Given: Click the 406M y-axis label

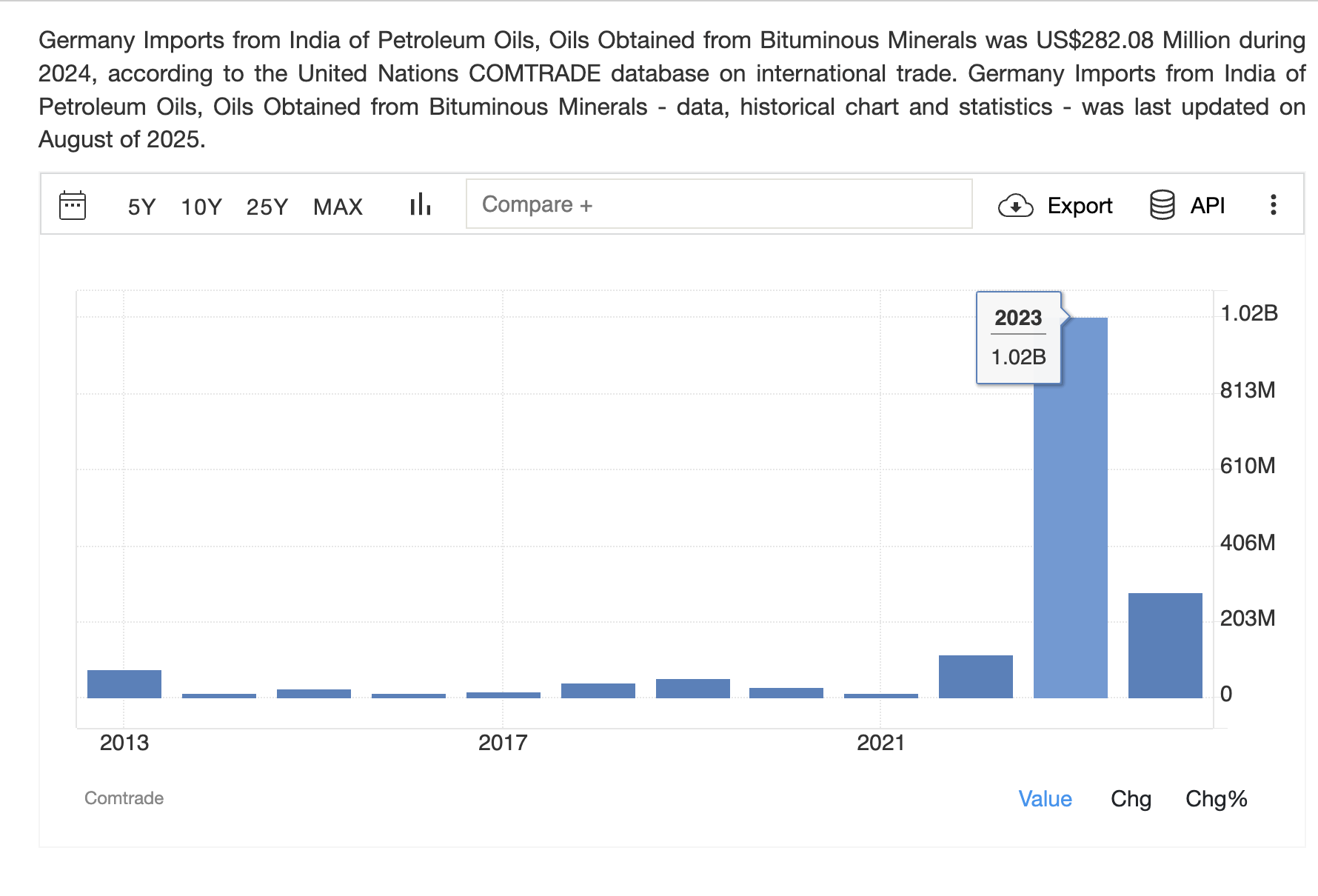Looking at the screenshot, I should tap(1248, 543).
